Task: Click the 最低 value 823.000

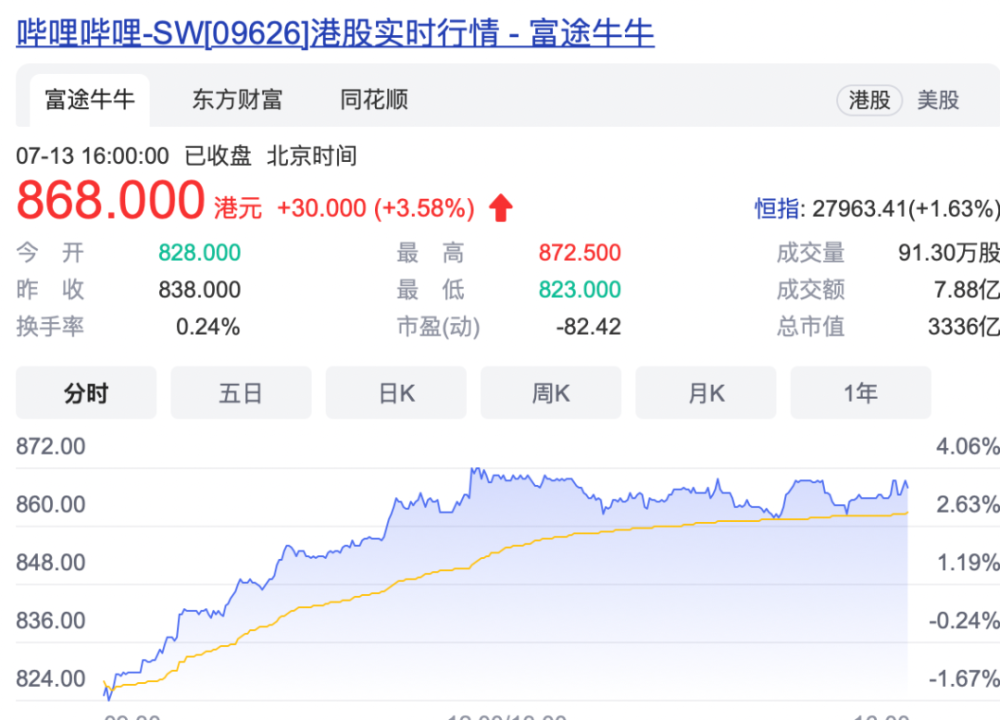Action: point(580,290)
